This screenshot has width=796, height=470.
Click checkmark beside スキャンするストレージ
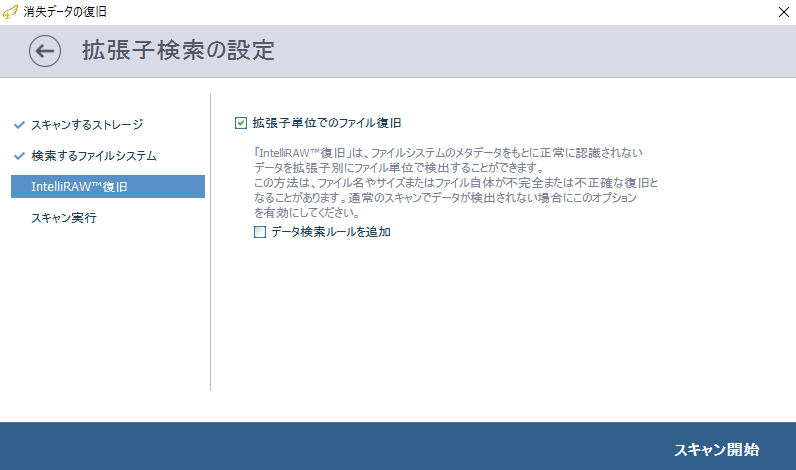19,125
